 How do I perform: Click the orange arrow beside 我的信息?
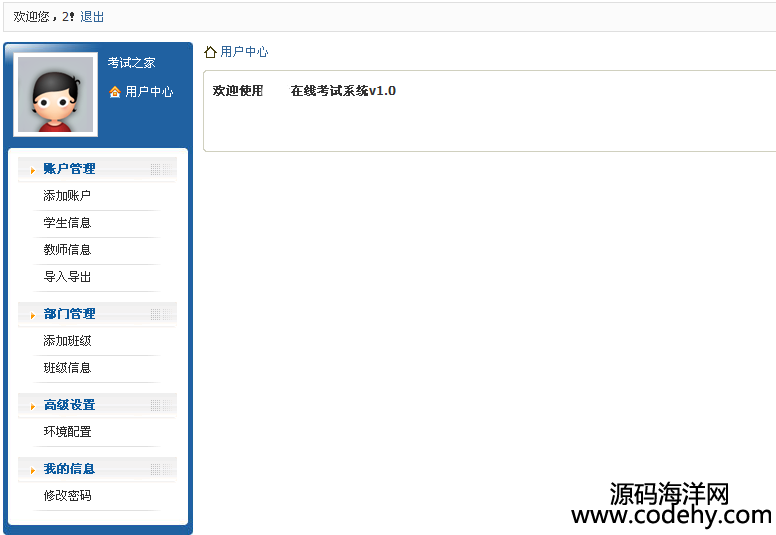[33, 470]
